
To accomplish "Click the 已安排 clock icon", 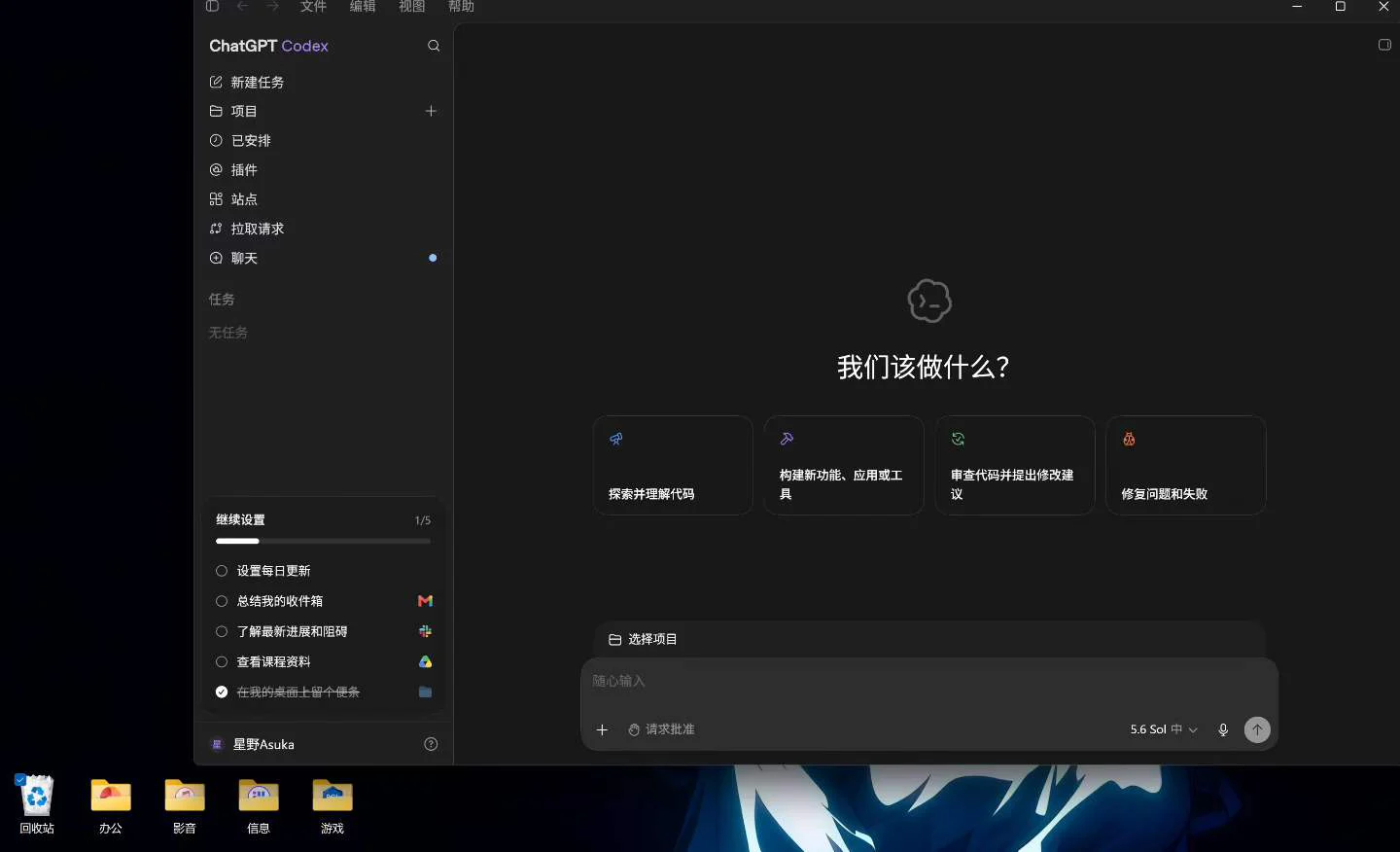I will (216, 141).
